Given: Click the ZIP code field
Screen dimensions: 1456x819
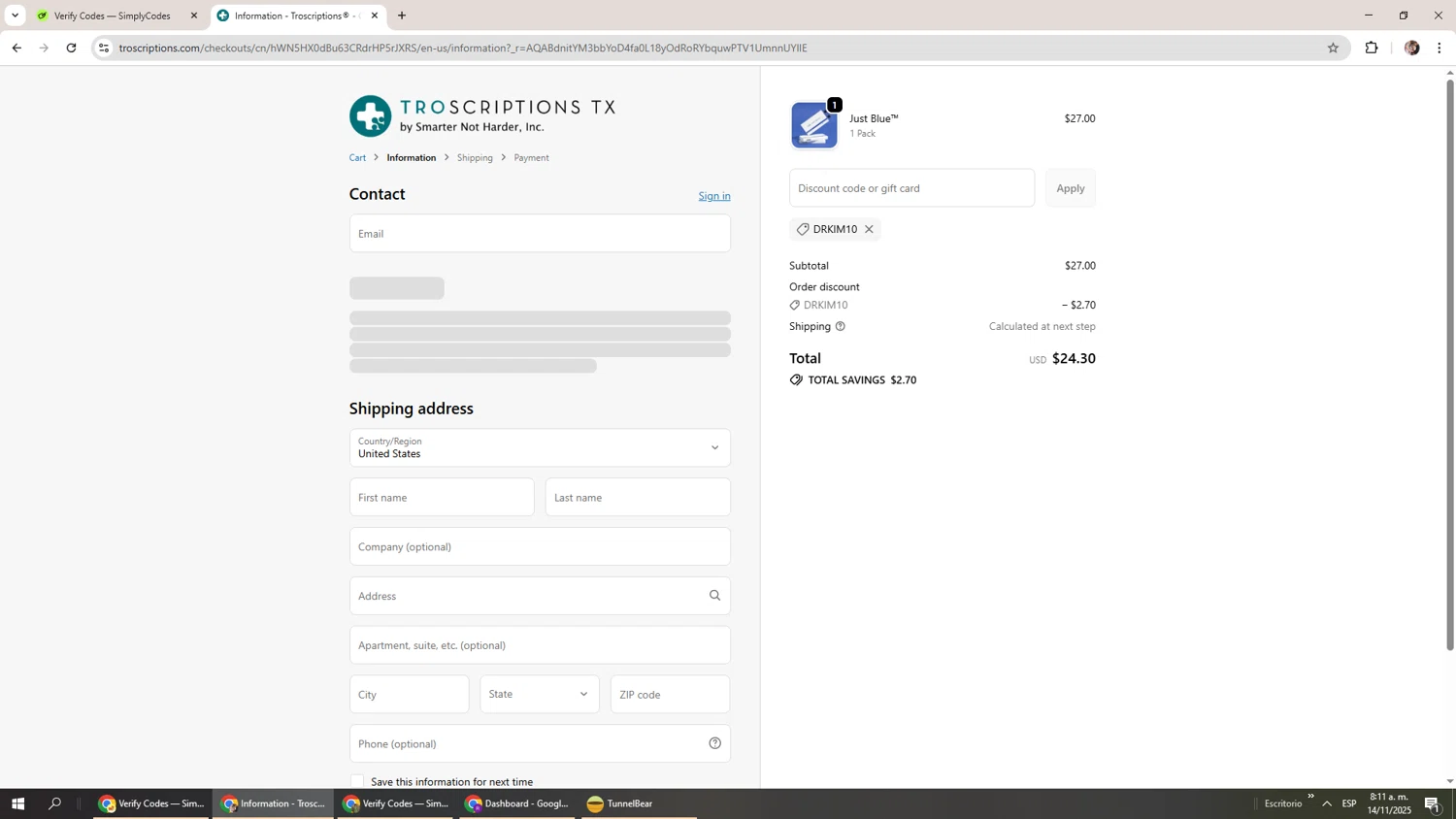Looking at the screenshot, I should click(671, 694).
